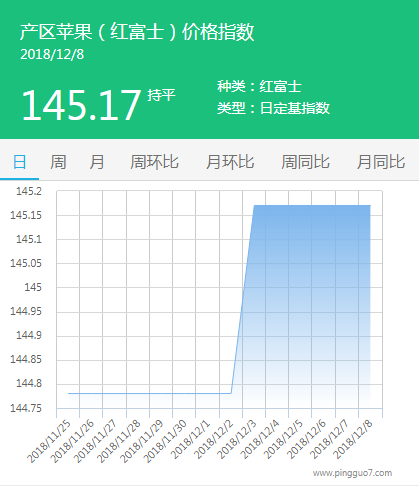
Task: Click the y-axis label 144.85
Action: pos(26,359)
